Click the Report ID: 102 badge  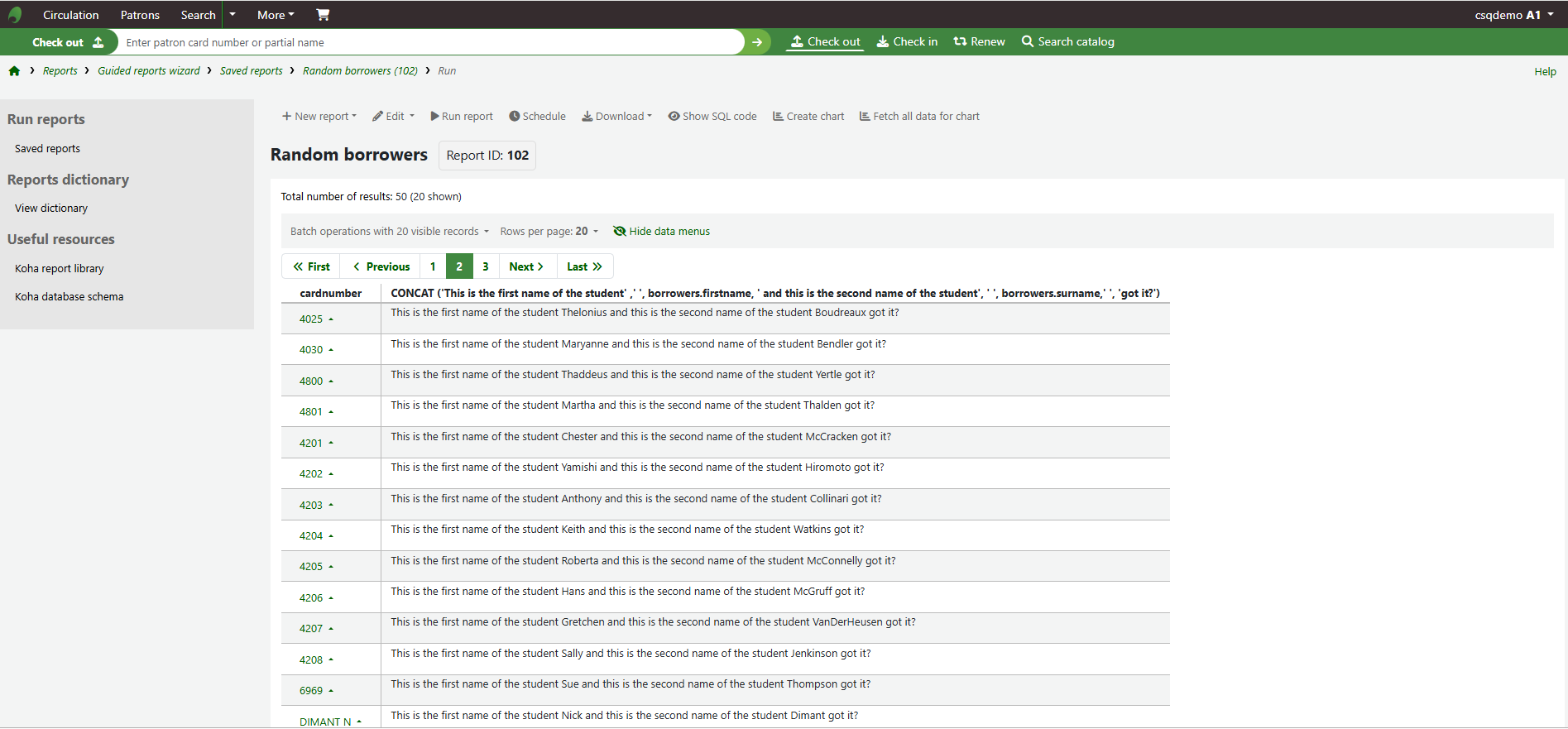click(487, 156)
